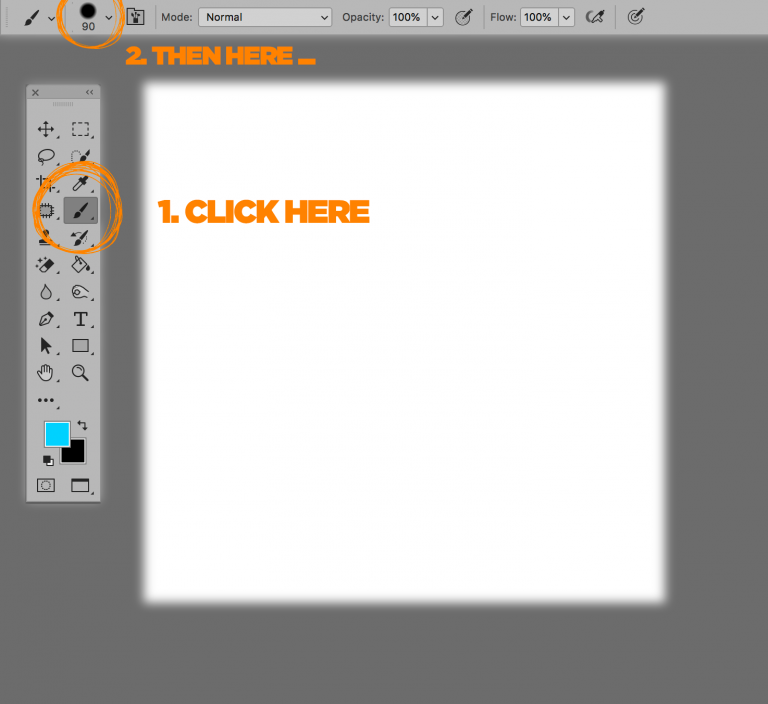Swap foreground and background colors

coord(82,425)
